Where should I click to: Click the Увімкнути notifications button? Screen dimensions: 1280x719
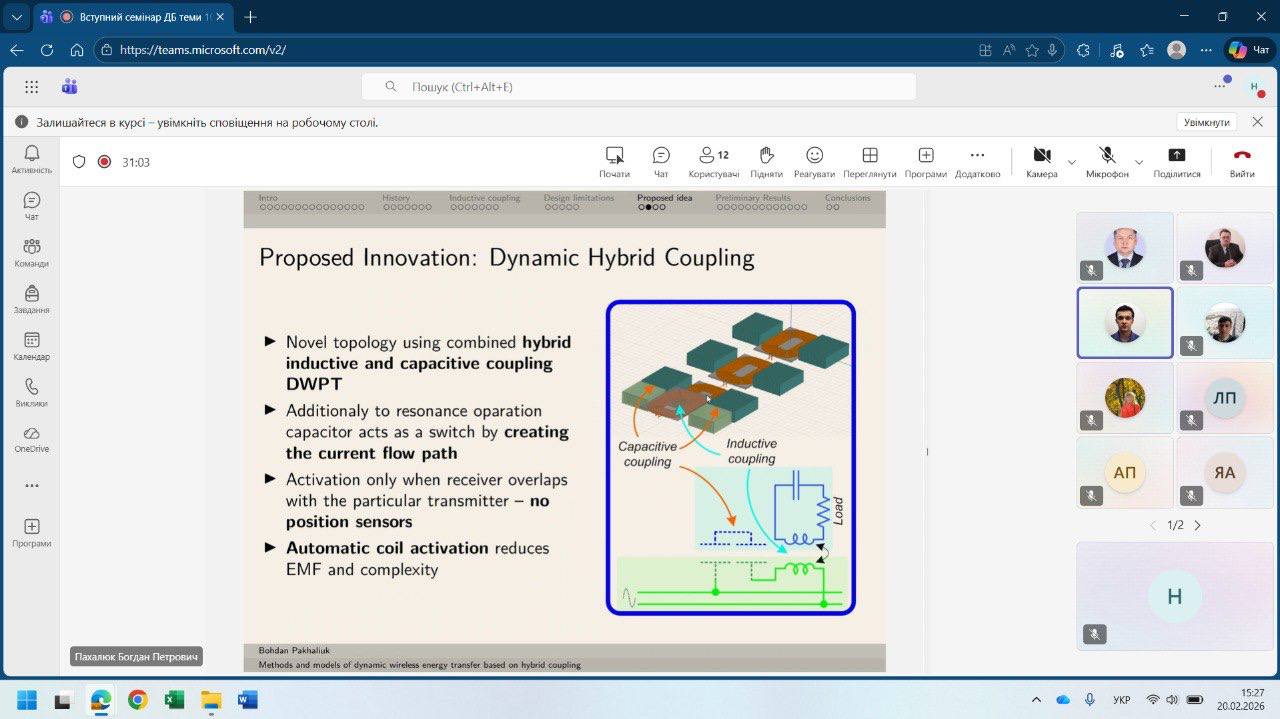tap(1206, 122)
